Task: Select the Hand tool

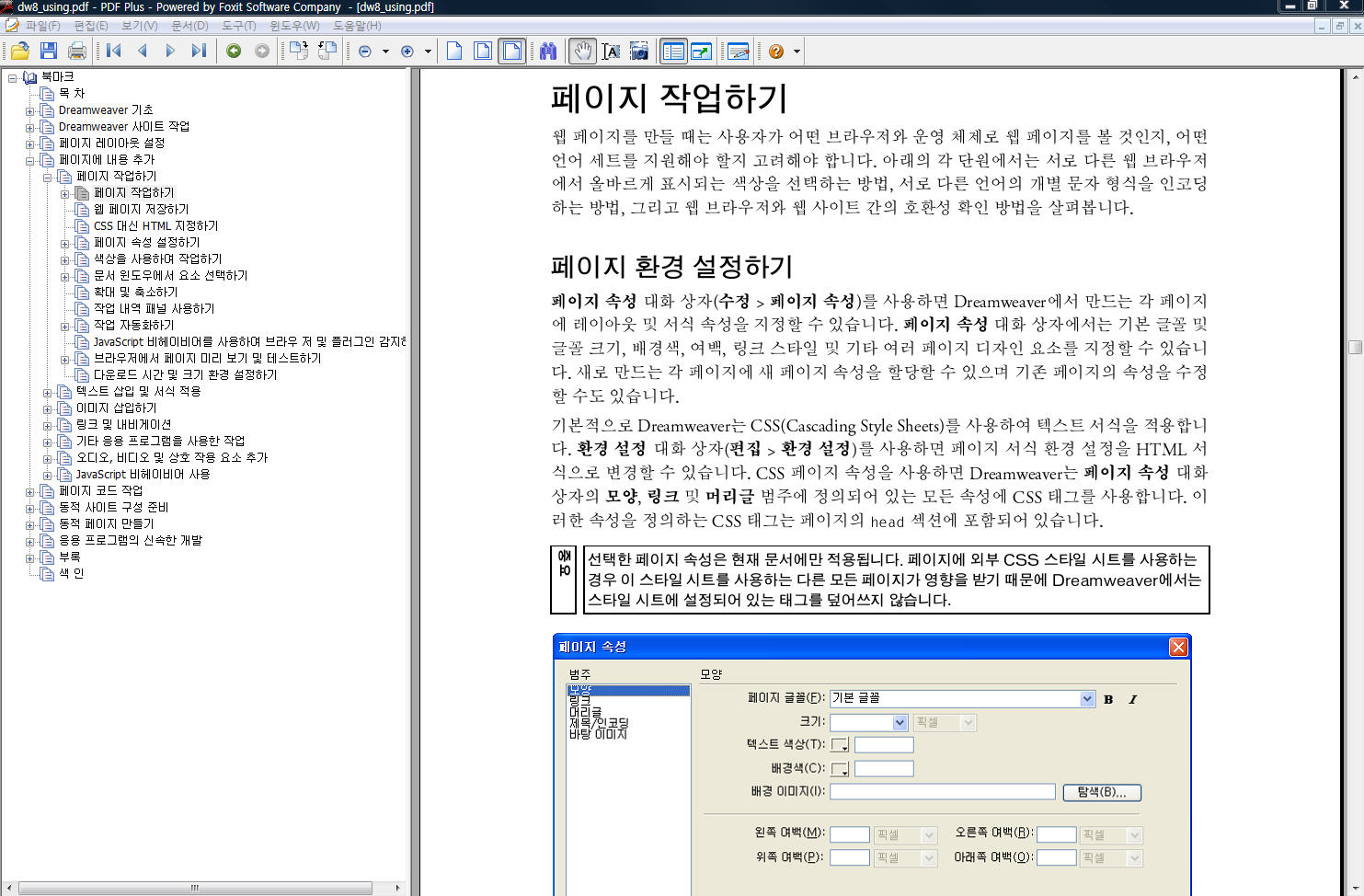Action: [x=582, y=52]
